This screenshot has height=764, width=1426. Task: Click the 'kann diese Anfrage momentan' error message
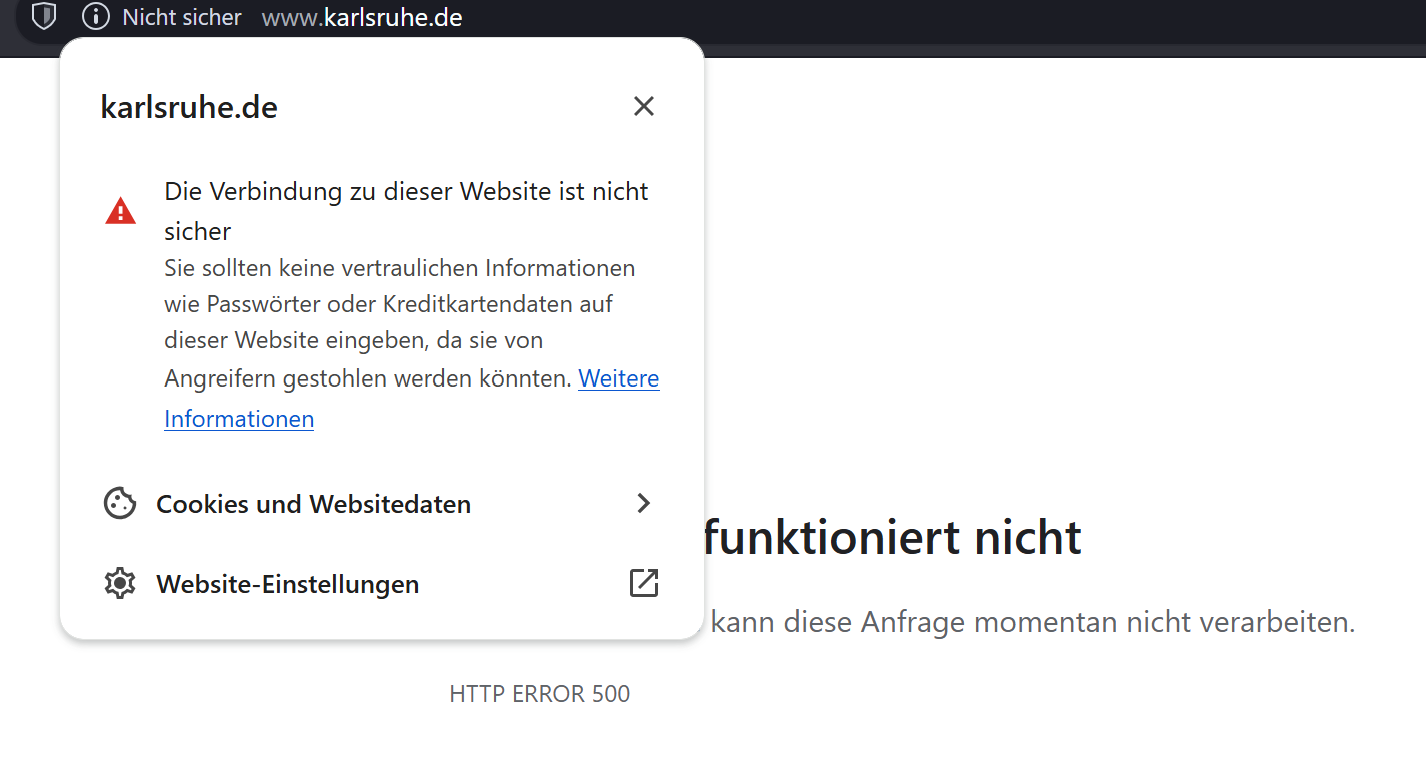click(x=1032, y=622)
